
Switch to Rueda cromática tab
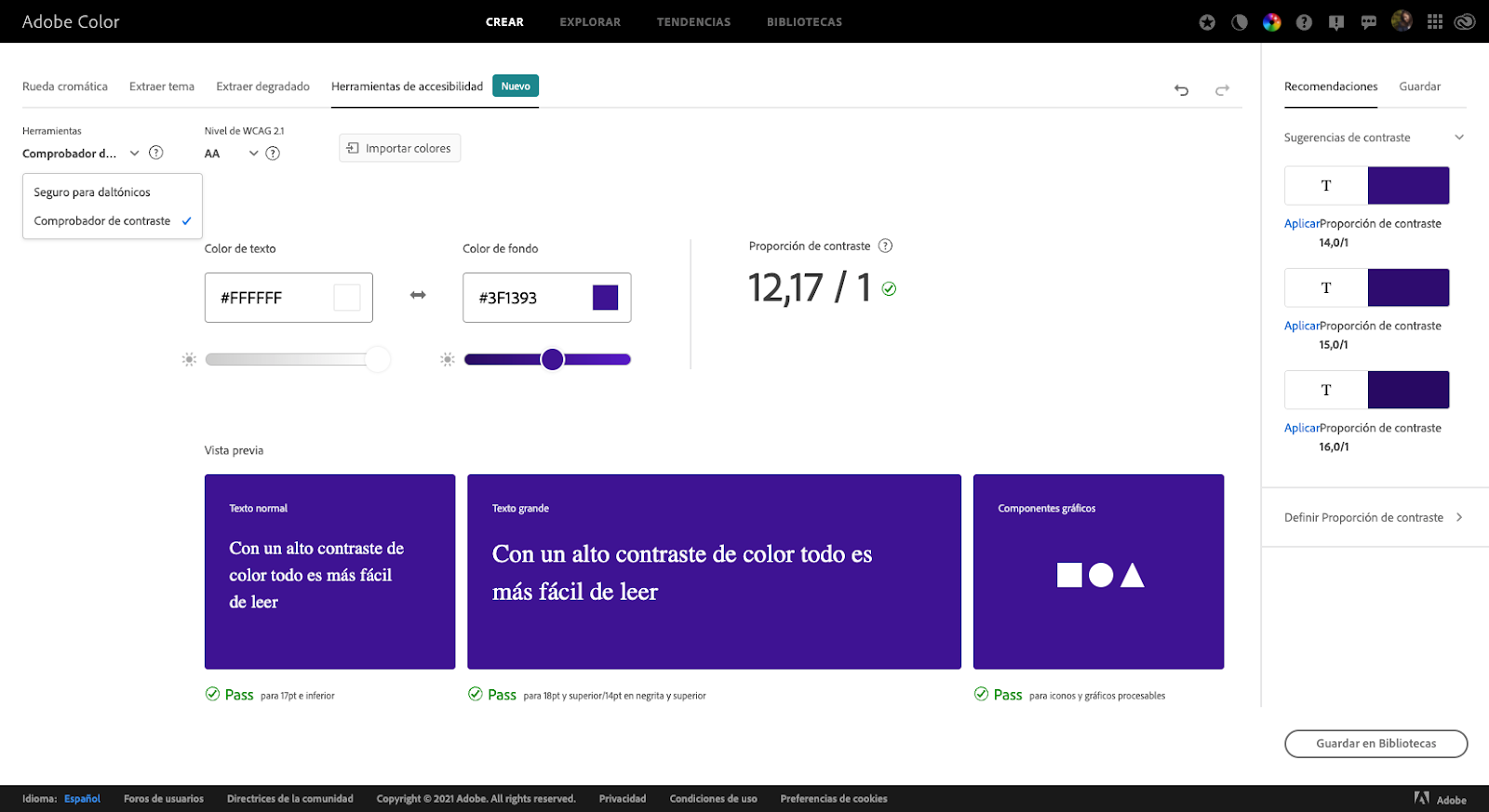coord(65,87)
